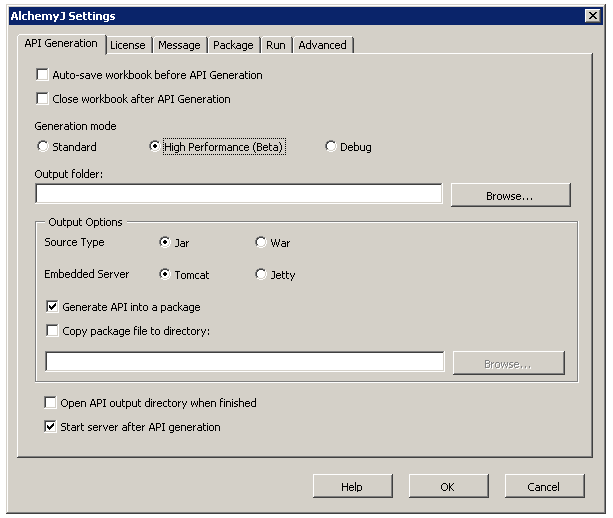Enable Auto-save workbook before API Generation
The image size is (613, 518).
[42, 75]
